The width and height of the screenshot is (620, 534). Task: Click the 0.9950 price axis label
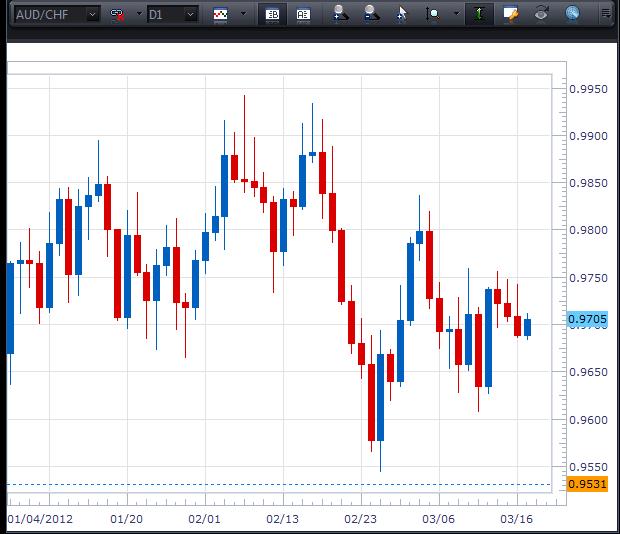(588, 89)
